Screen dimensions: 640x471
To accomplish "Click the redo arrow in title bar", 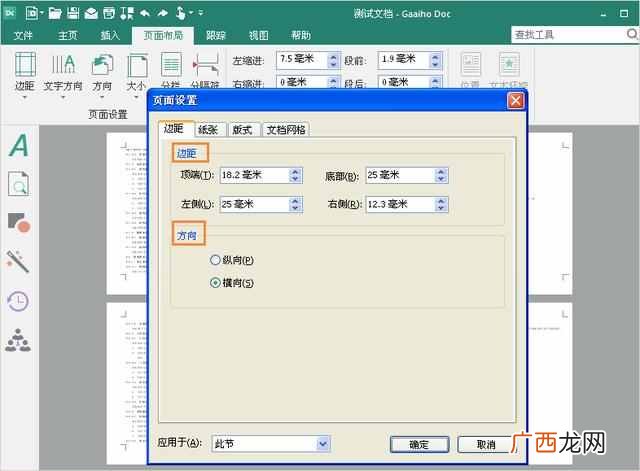I will (x=162, y=13).
